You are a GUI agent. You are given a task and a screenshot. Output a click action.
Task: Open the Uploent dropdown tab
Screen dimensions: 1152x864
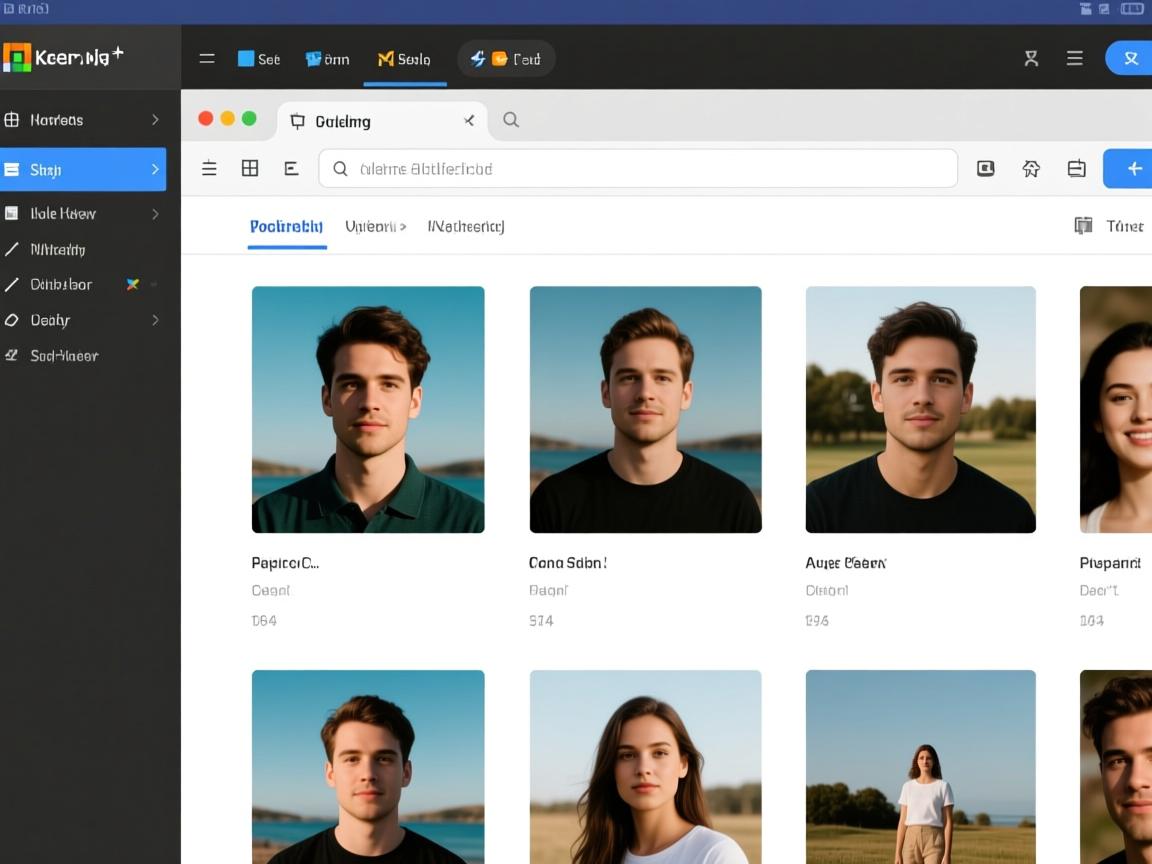pos(375,227)
